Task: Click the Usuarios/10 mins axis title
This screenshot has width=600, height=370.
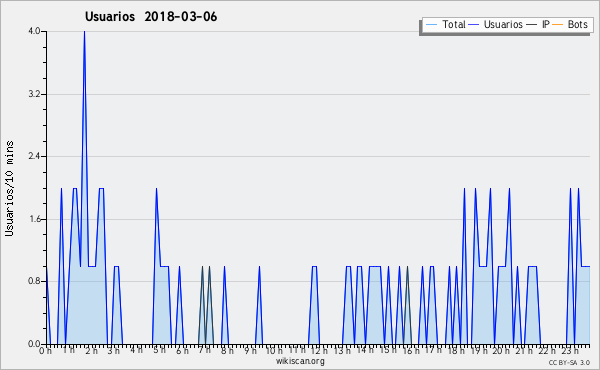Action: (x=9, y=189)
